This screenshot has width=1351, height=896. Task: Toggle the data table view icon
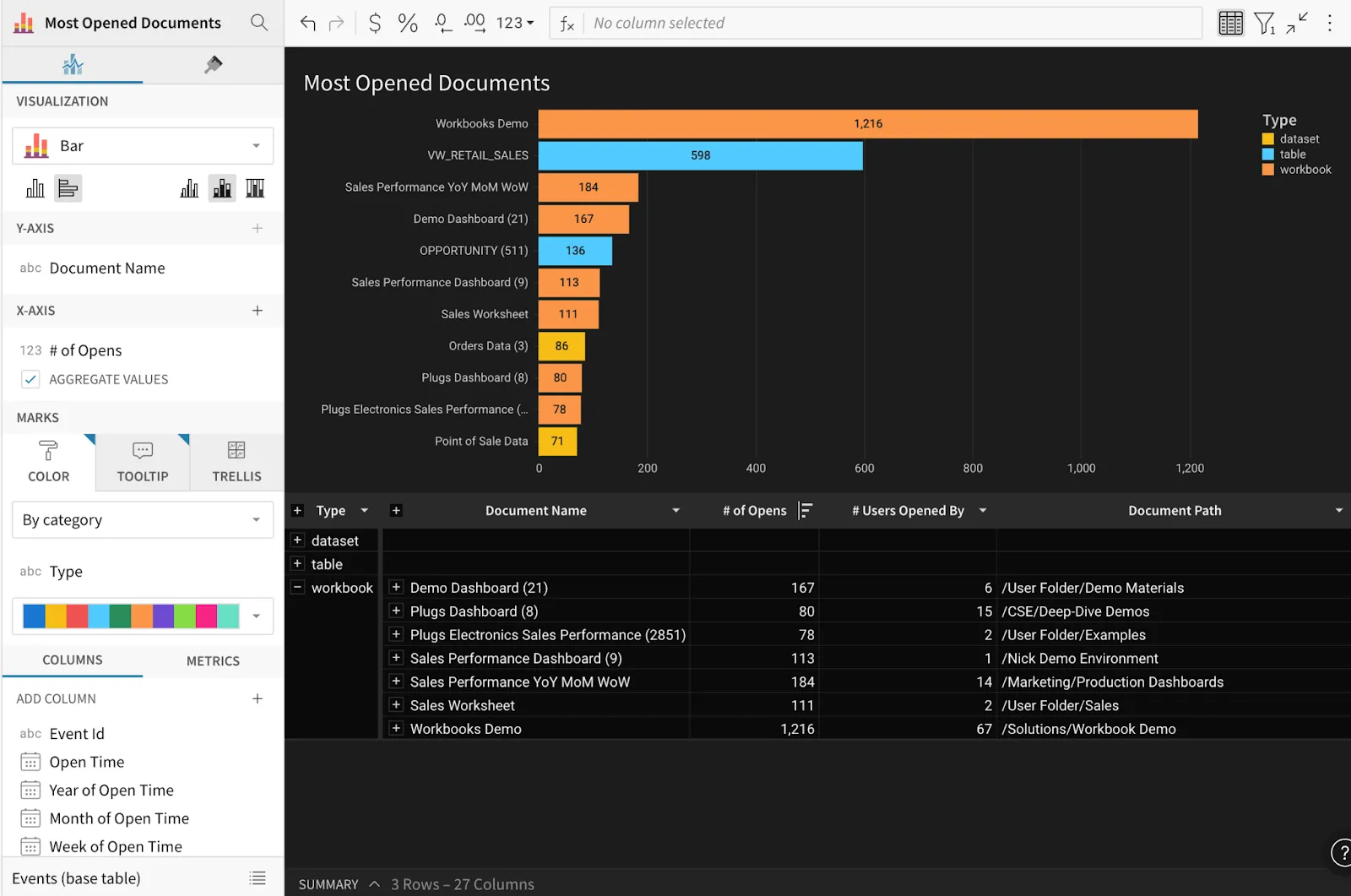point(1230,23)
